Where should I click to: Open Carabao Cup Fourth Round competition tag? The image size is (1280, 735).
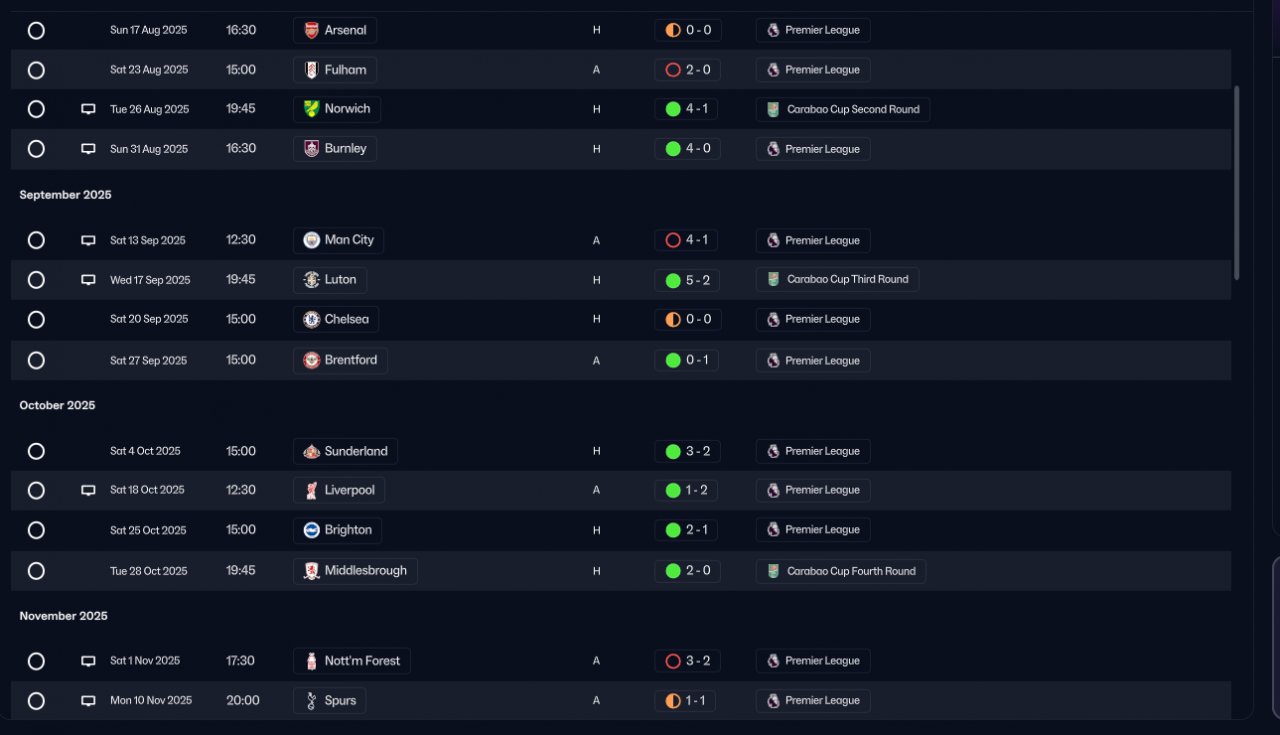click(x=841, y=571)
